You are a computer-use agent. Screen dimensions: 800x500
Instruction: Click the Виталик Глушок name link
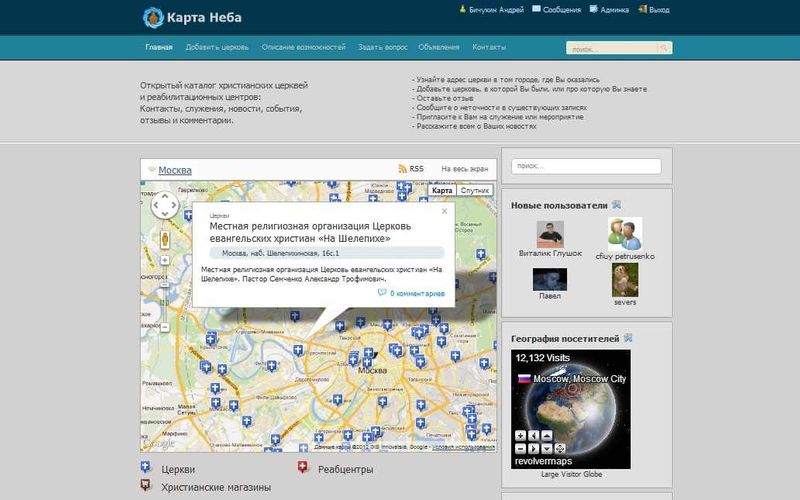coord(550,253)
